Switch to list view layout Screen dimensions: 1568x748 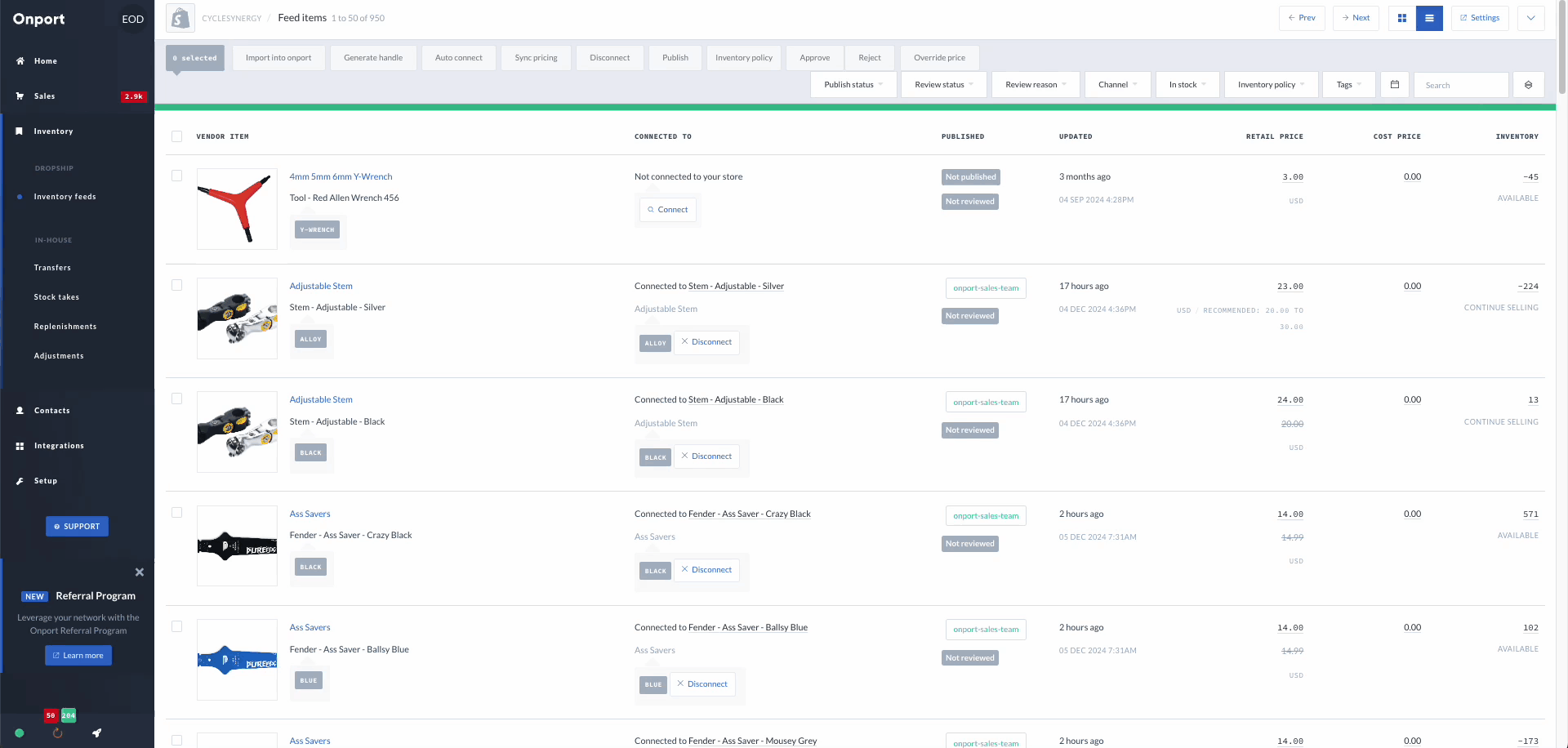coord(1429,18)
